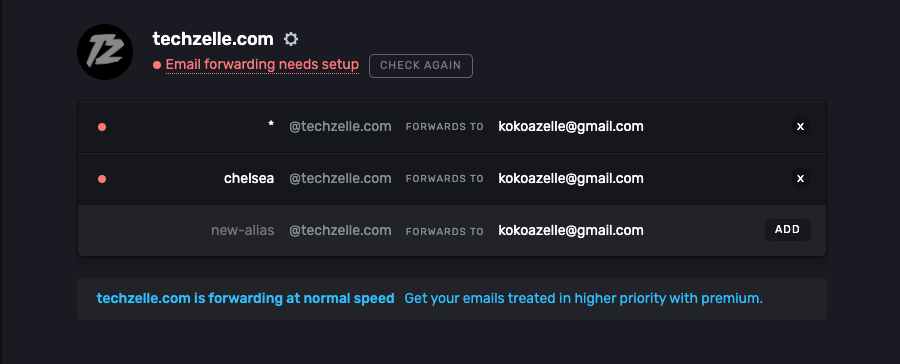Viewport: 900px width, 364px height.
Task: Select the asterisk wildcard alias
Action: tap(271, 125)
